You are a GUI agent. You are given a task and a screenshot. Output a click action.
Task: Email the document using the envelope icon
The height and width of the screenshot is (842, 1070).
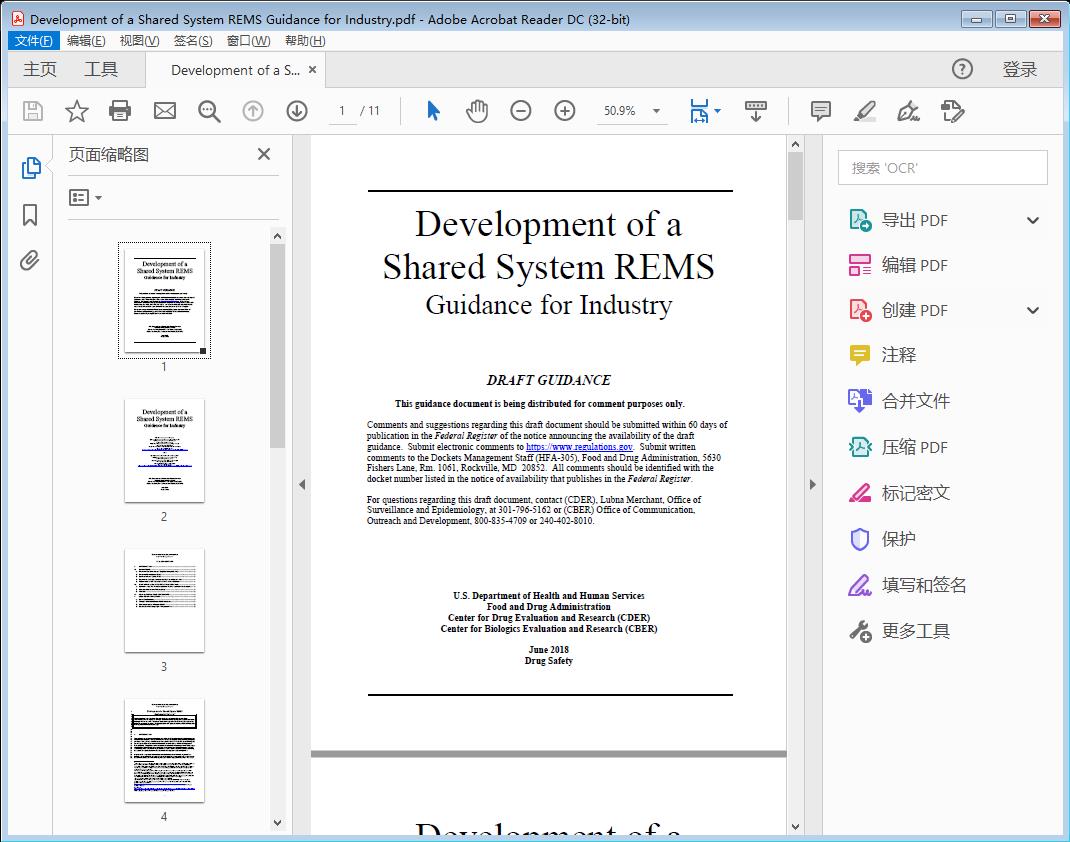pos(164,111)
